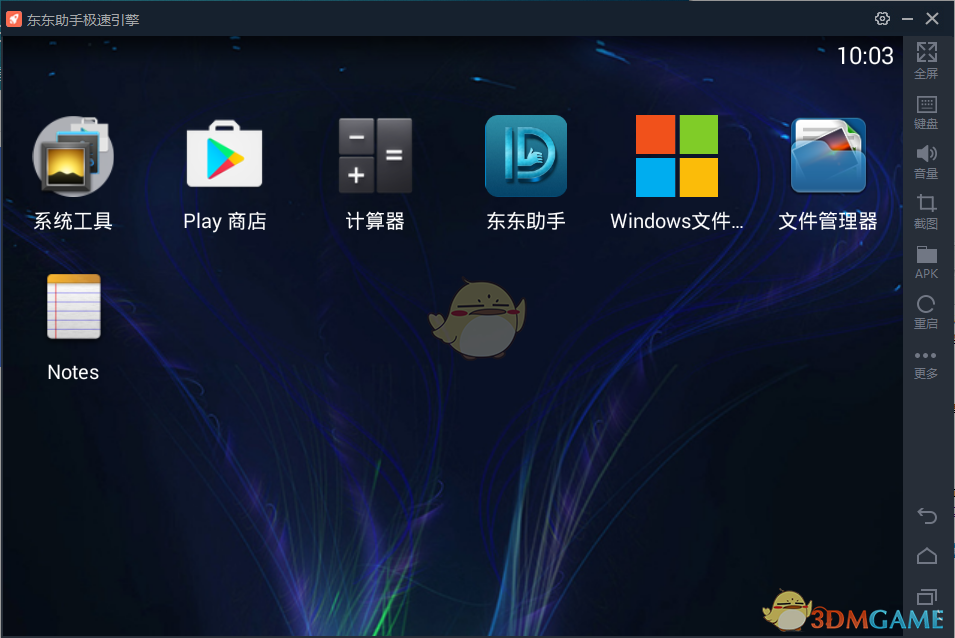Minimize the 东东助手极速引擎 window
The height and width of the screenshot is (638, 955).
pos(907,19)
